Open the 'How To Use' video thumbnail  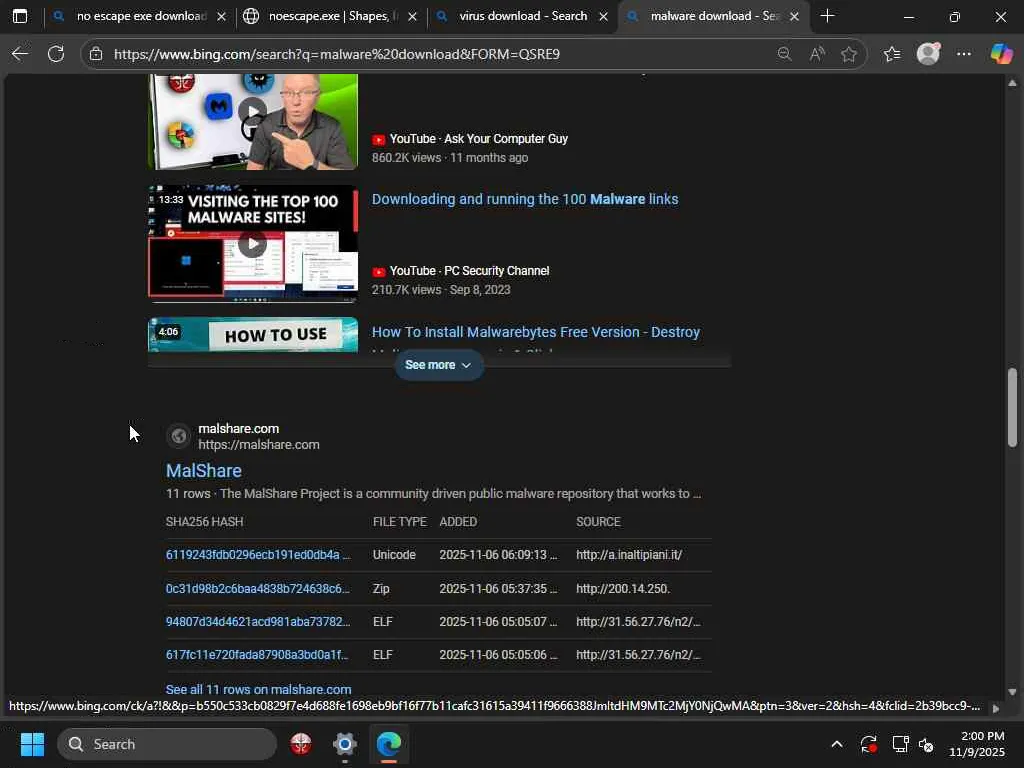[253, 335]
